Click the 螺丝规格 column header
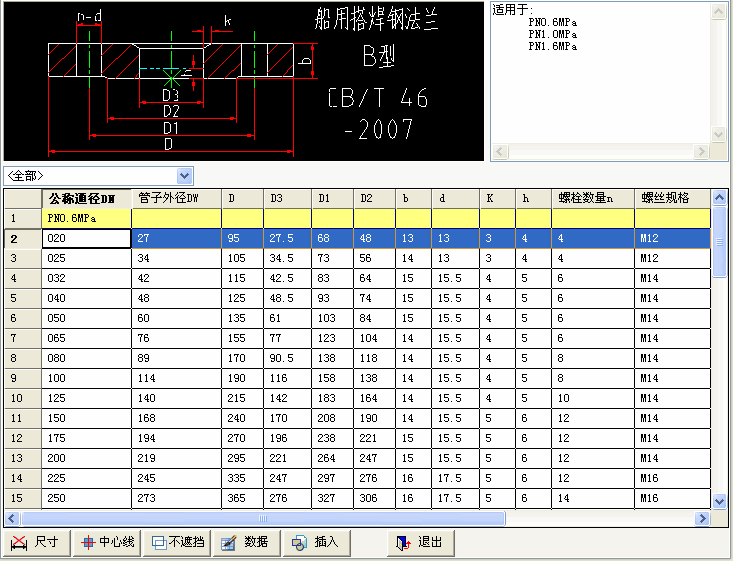The height and width of the screenshot is (561, 733). tap(671, 198)
